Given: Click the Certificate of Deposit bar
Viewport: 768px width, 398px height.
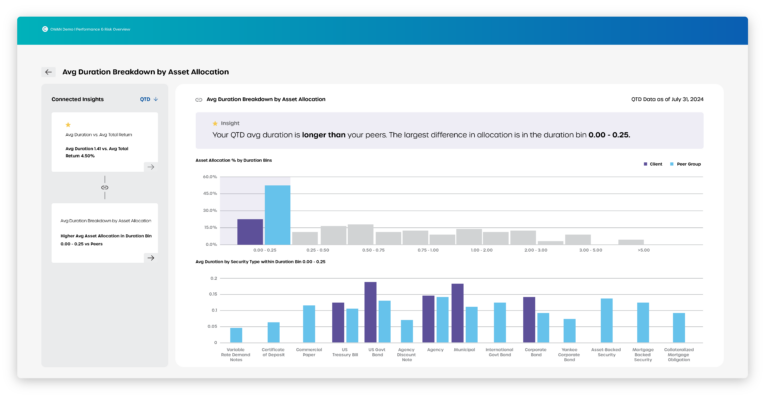Looking at the screenshot, I should (x=273, y=332).
